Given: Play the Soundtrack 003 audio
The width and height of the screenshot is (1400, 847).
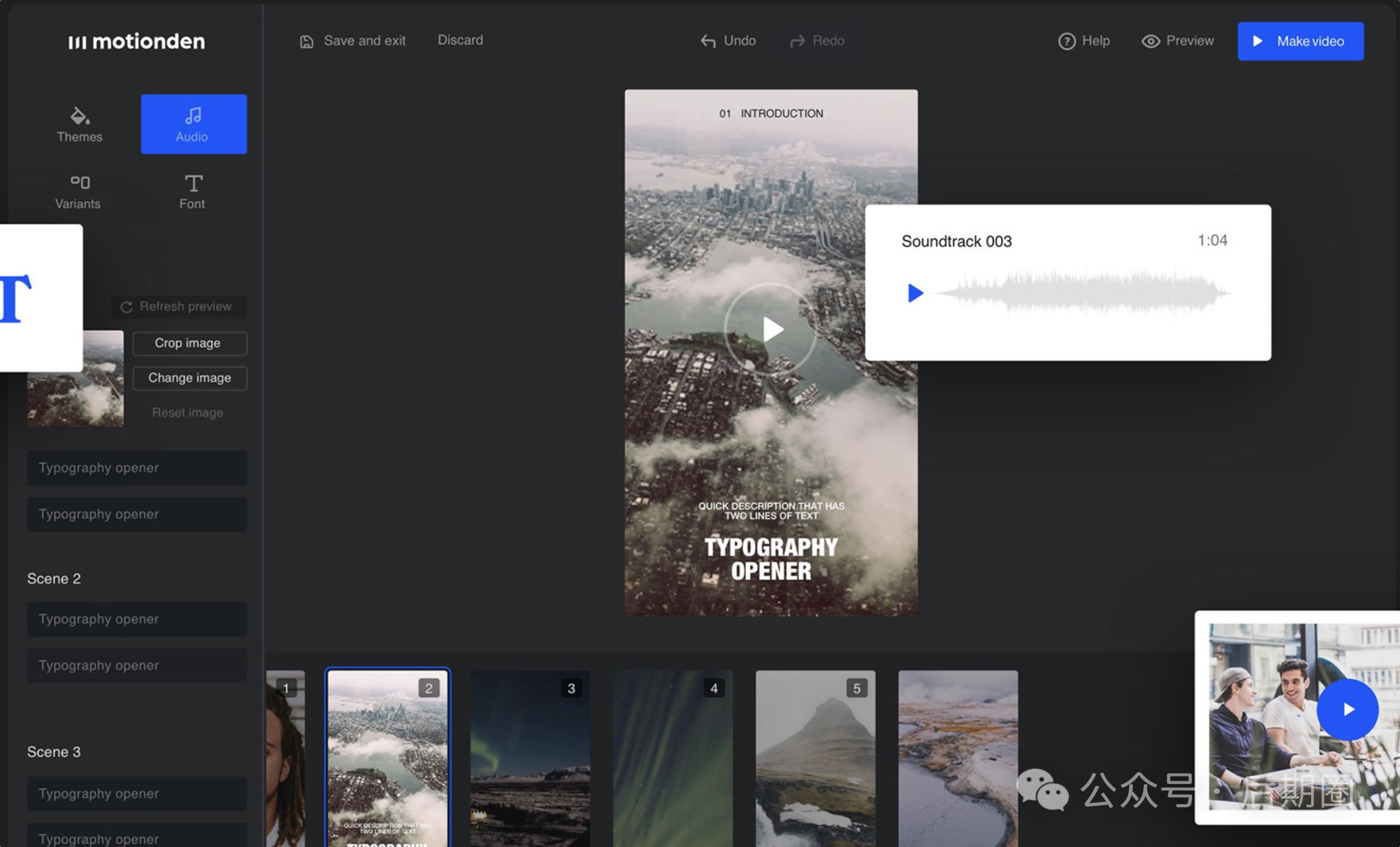Looking at the screenshot, I should (x=915, y=293).
